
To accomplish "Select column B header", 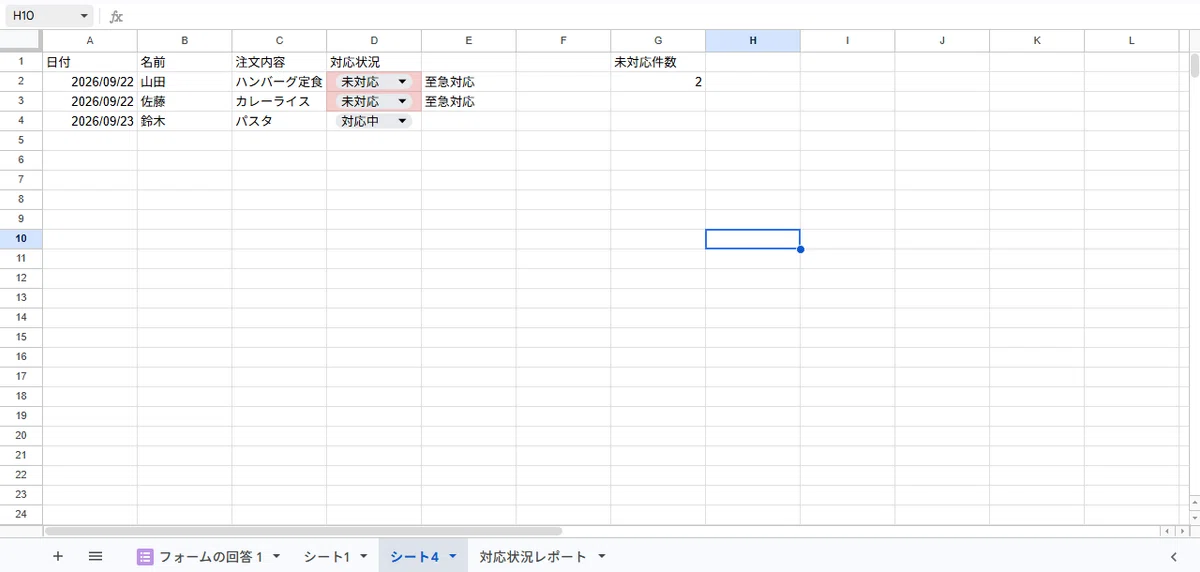I will click(x=185, y=40).
